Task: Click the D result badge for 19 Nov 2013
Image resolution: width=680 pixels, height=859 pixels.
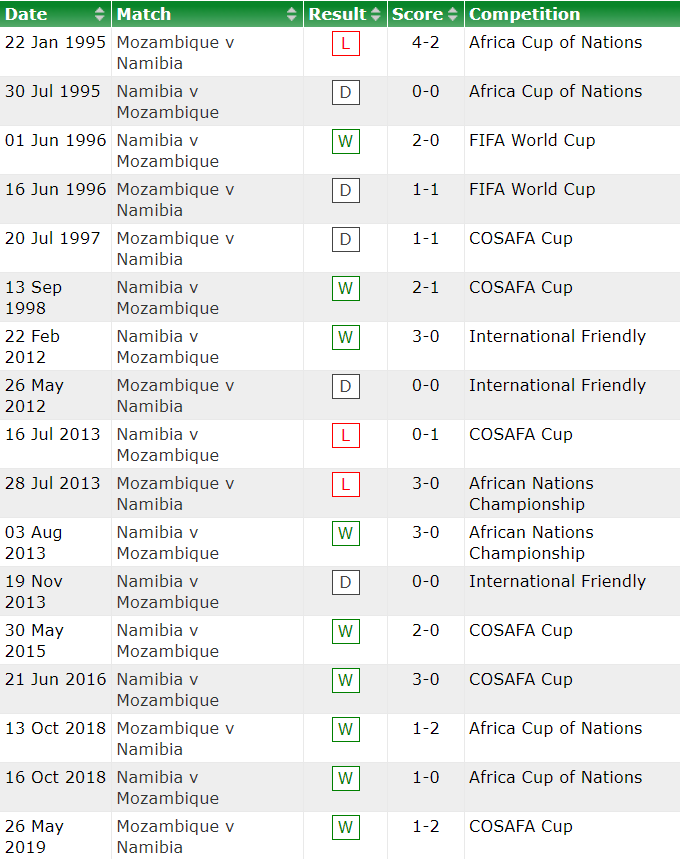Action: click(x=345, y=583)
